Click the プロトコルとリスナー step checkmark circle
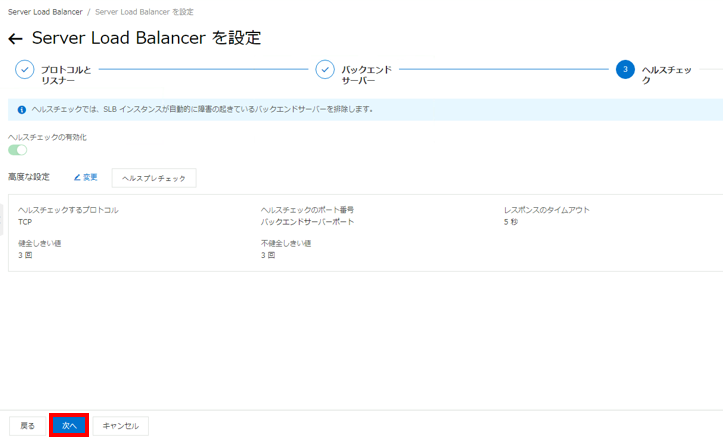The width and height of the screenshot is (723, 446). [x=24, y=70]
